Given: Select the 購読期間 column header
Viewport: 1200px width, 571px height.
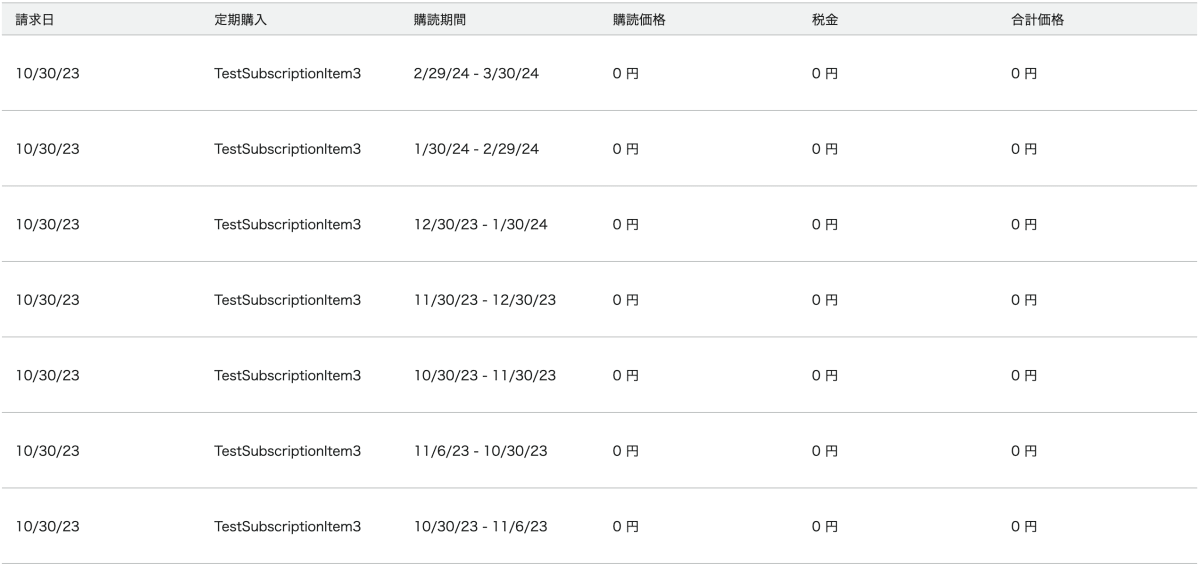Looking at the screenshot, I should [439, 20].
